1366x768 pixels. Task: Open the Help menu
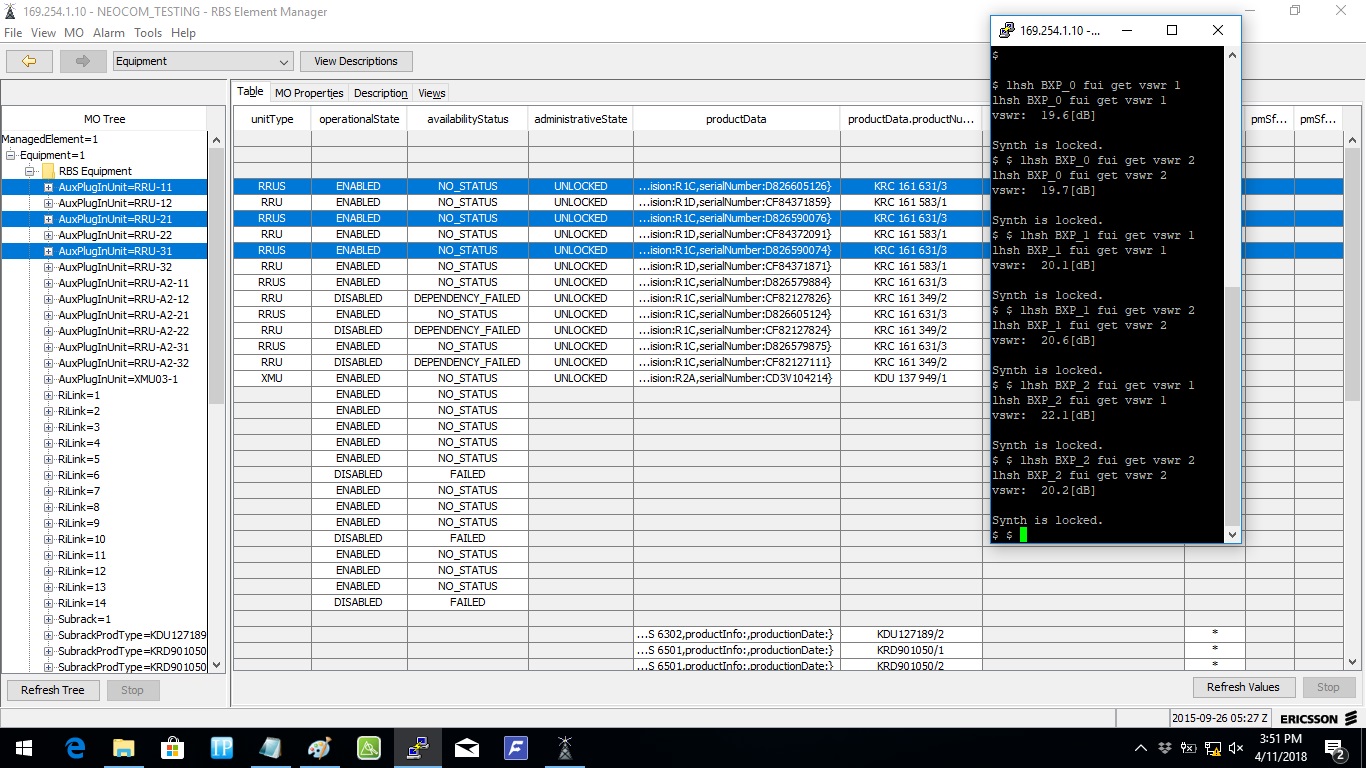point(183,33)
